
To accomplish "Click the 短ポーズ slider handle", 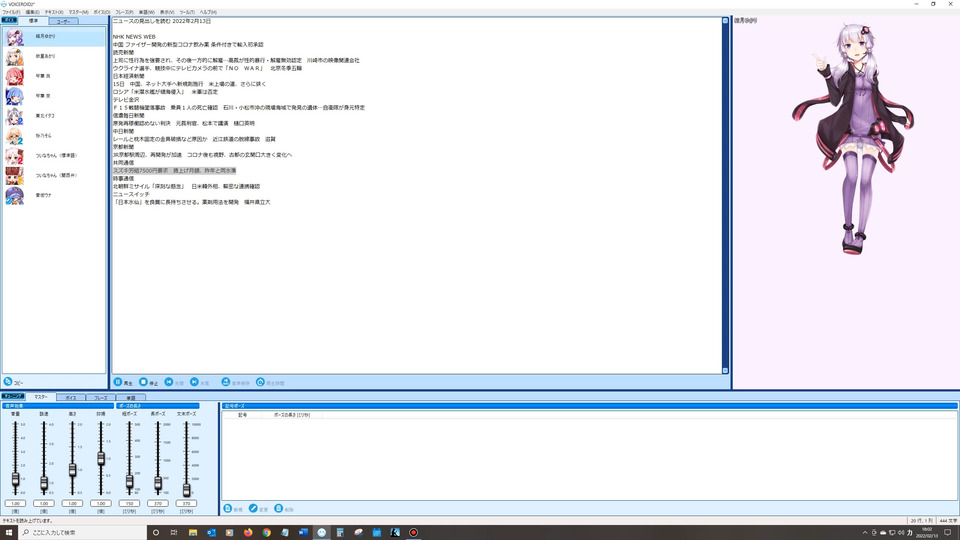I will [x=129, y=482].
